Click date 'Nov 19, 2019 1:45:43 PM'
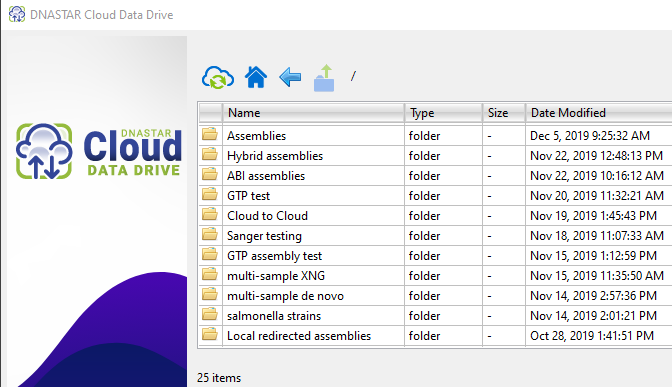Screen dimensions: 672x387 [x=593, y=216]
